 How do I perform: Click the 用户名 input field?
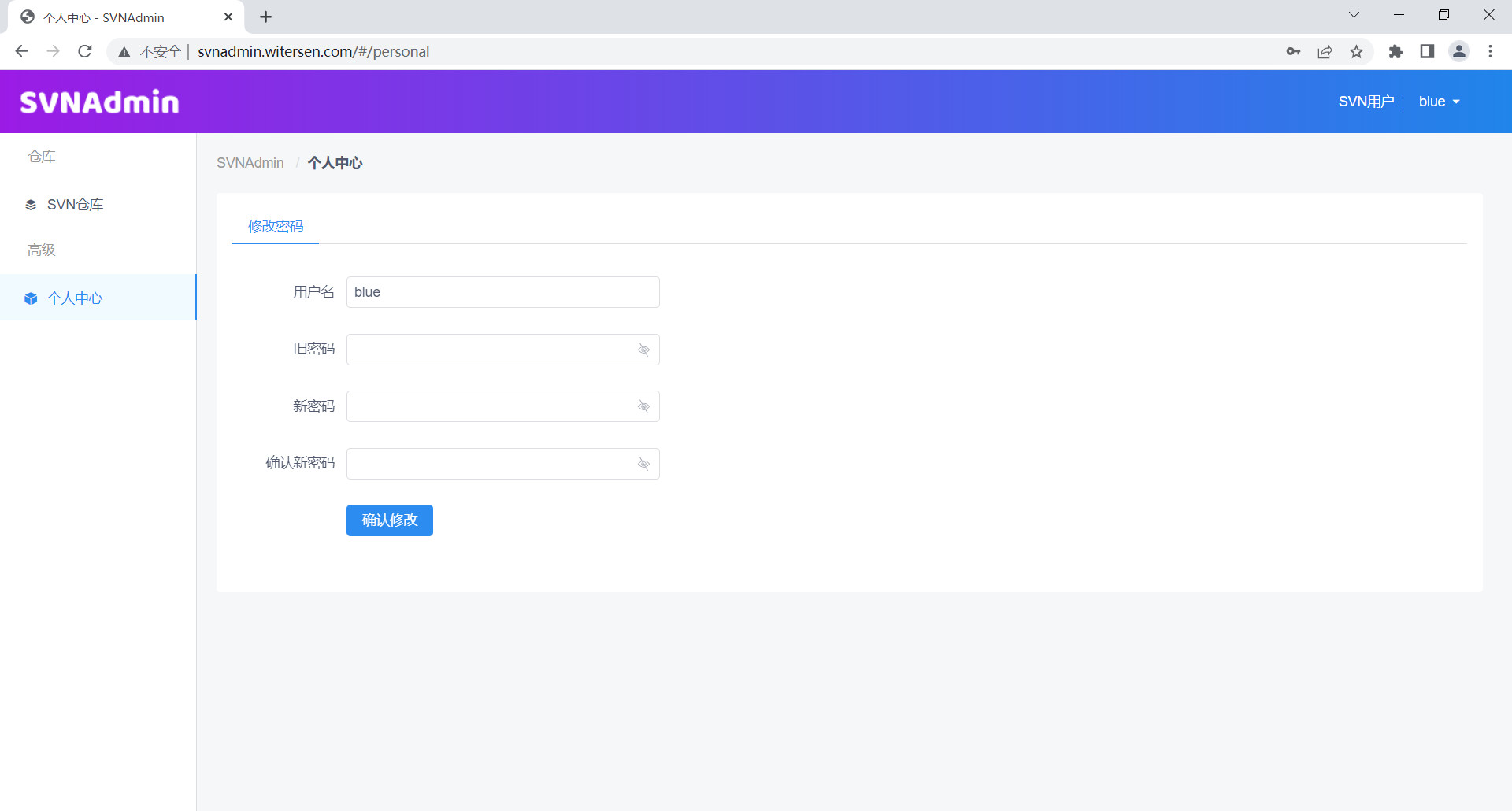pyautogui.click(x=502, y=292)
